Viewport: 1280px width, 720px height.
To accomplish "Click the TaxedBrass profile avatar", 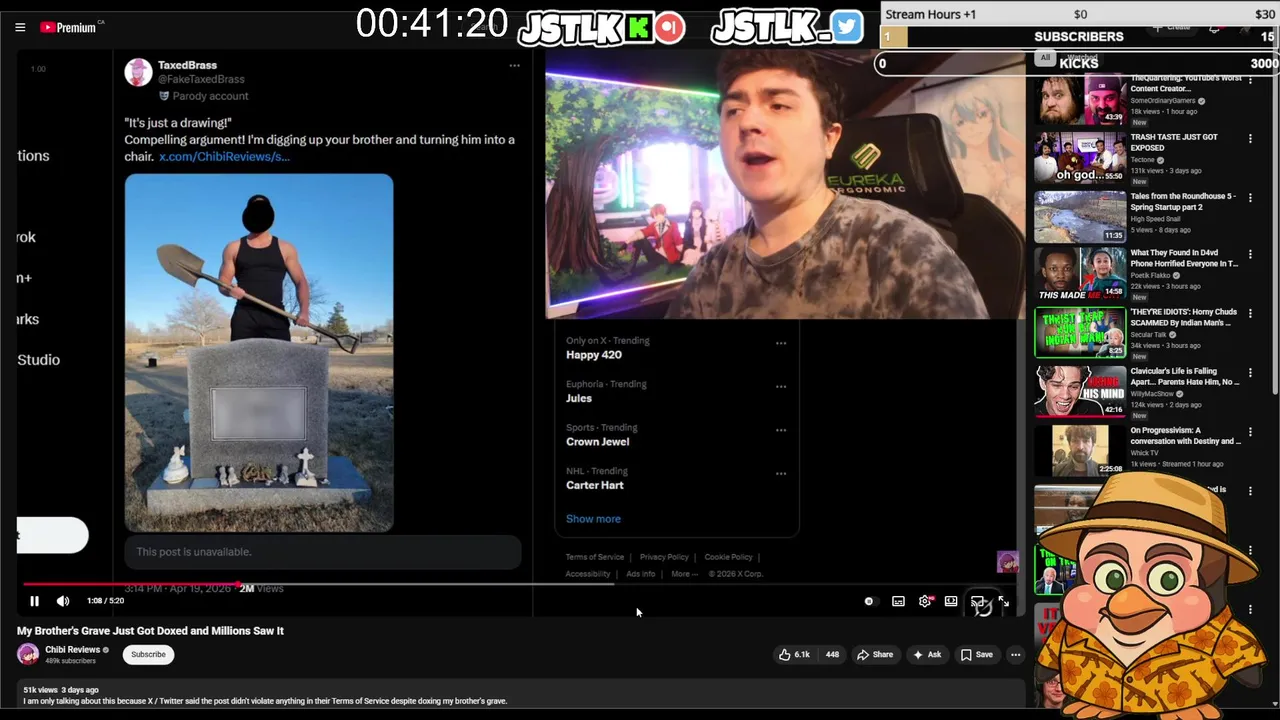I will tap(138, 72).
